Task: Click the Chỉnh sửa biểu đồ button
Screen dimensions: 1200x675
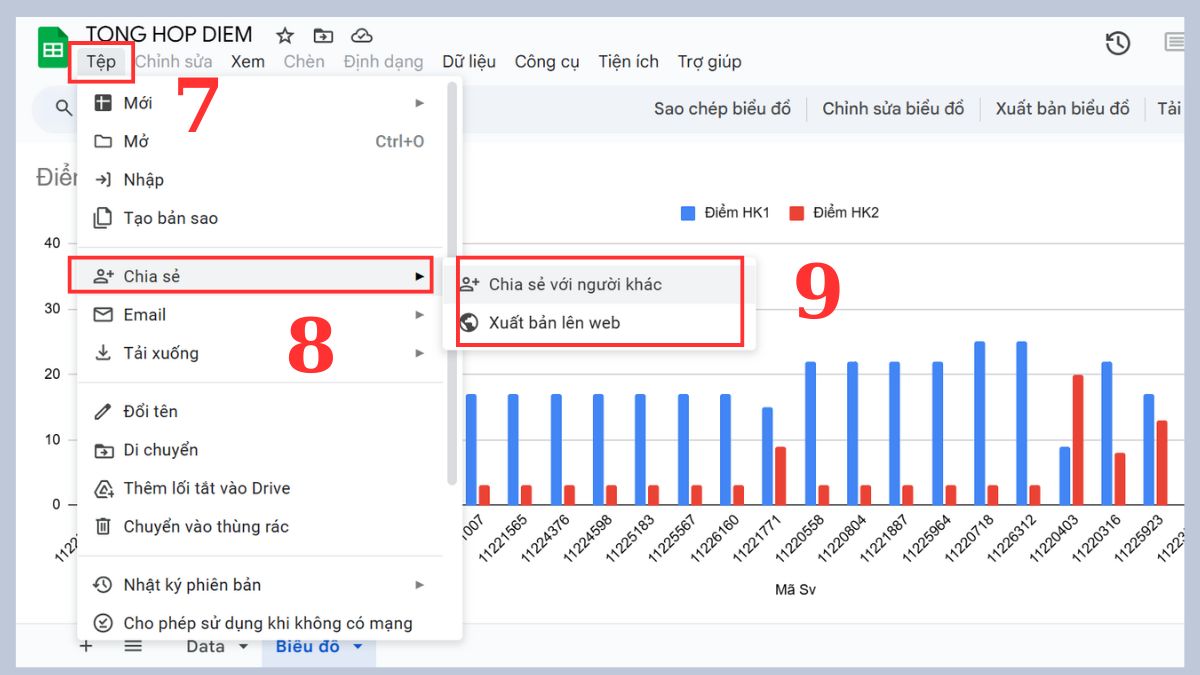Action: point(893,108)
